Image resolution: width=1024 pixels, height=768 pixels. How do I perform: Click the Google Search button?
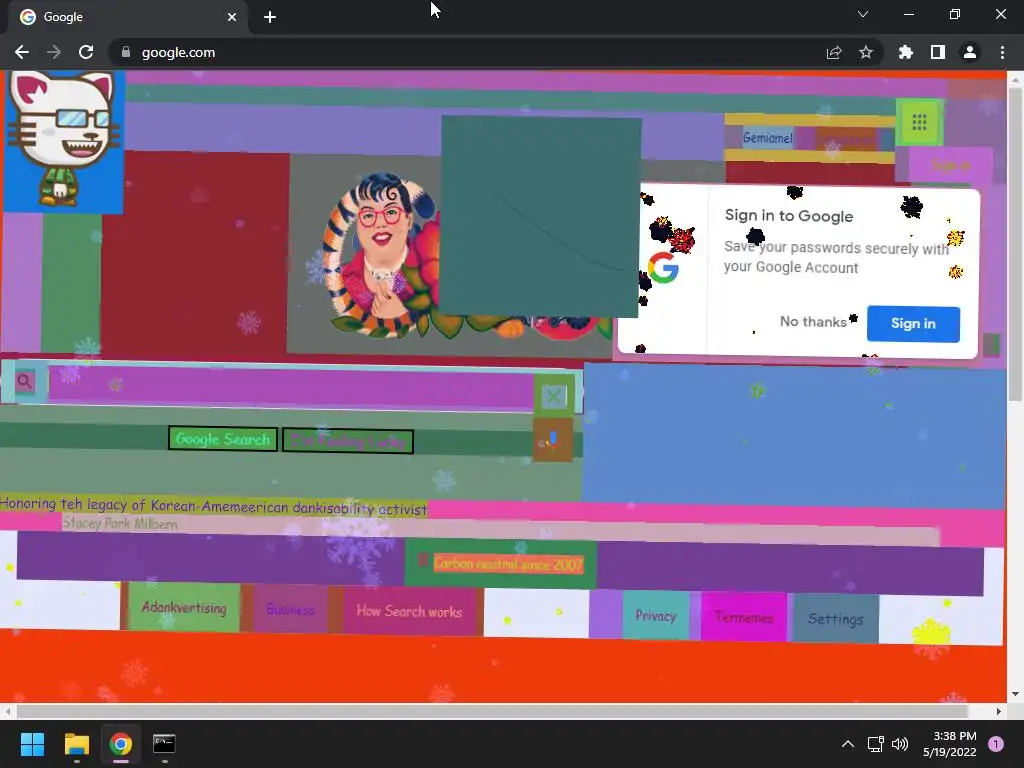223,440
